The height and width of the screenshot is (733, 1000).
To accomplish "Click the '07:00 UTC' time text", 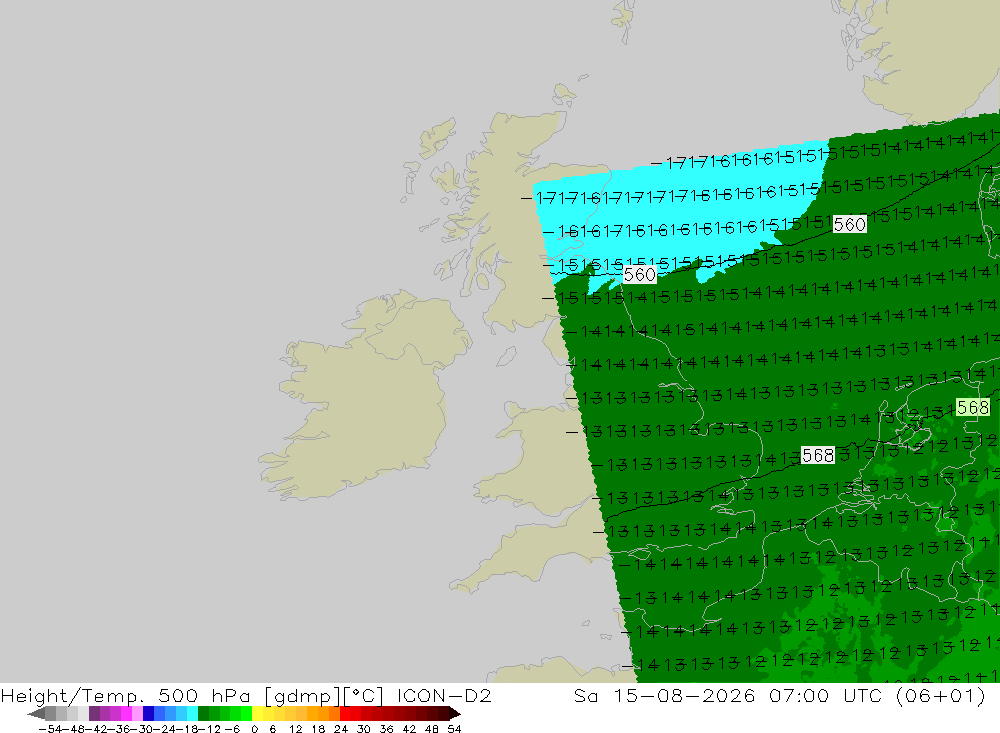I will 824,696.
